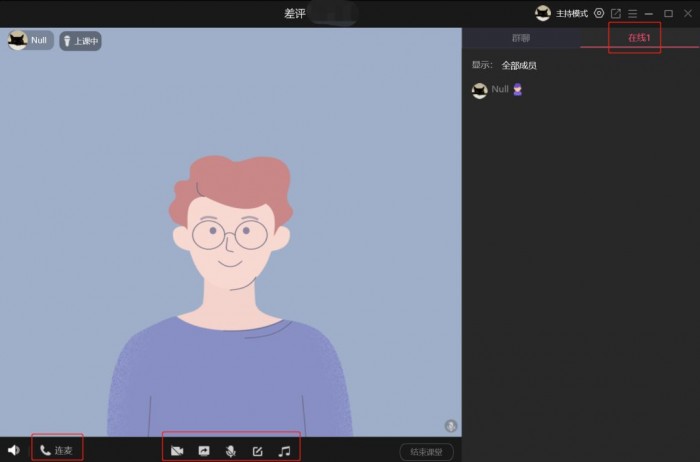Toggle the mic indicator on video
Image resolution: width=700 pixels, height=462 pixels.
(451, 426)
